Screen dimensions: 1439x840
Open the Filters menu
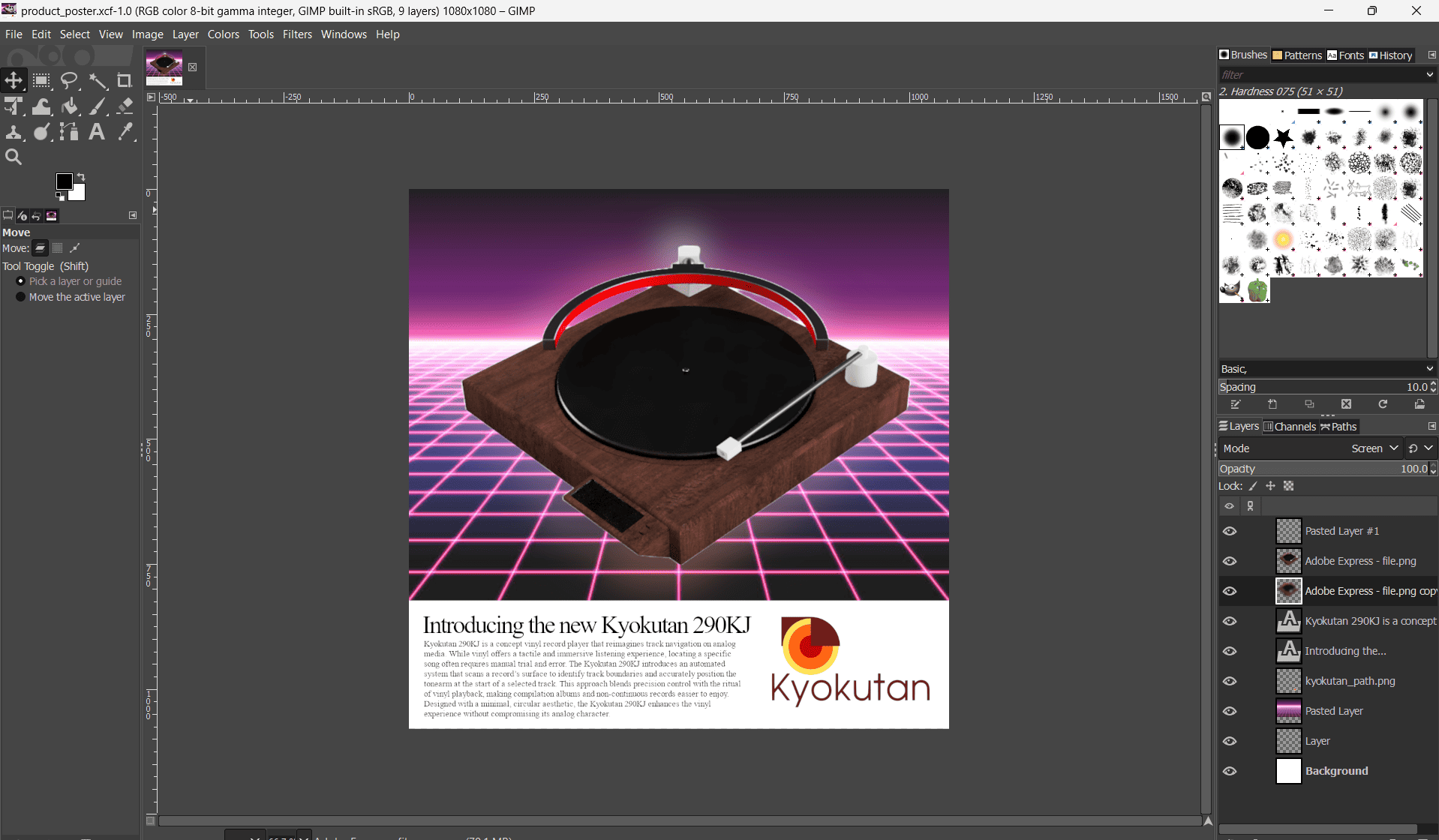pos(297,34)
